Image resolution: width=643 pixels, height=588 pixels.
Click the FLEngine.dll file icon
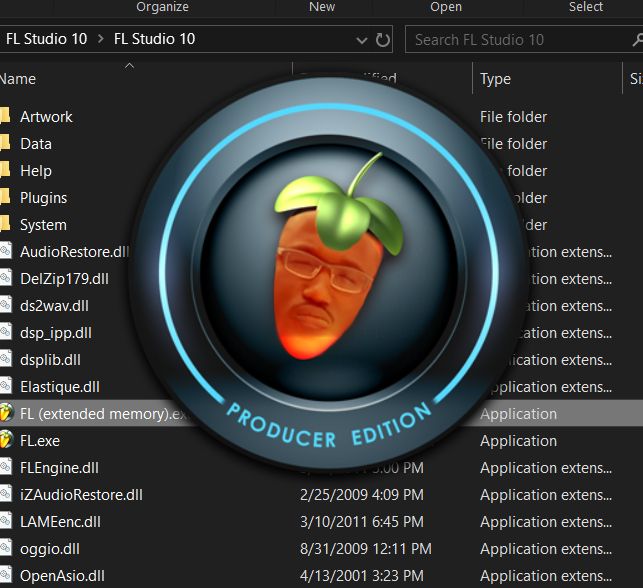5,467
